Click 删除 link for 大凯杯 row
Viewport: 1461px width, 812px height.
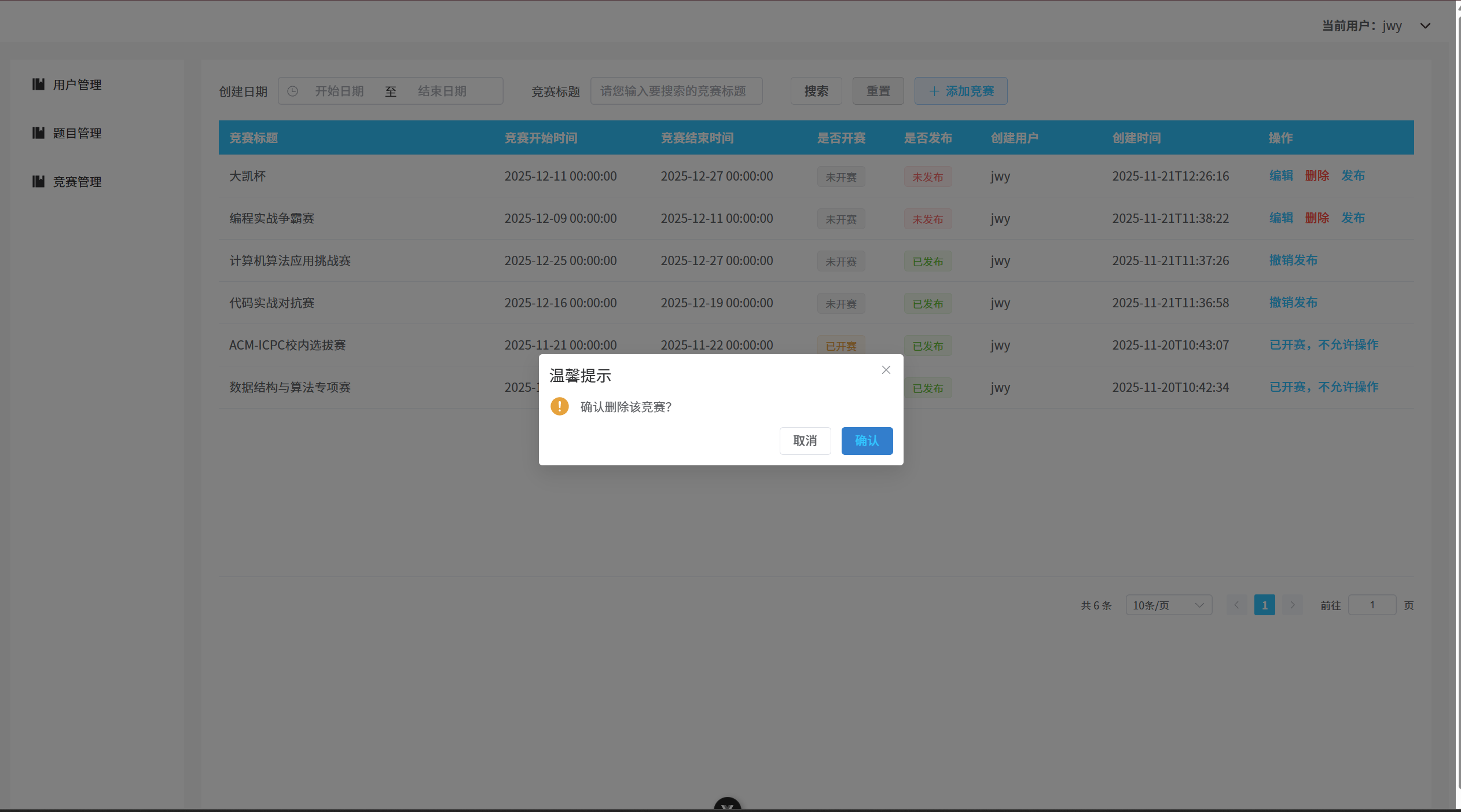pyautogui.click(x=1317, y=176)
